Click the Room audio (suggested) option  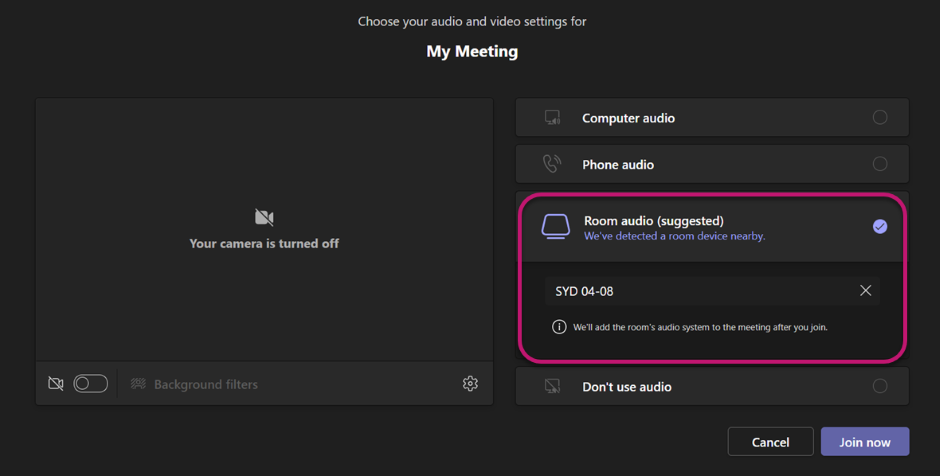tap(712, 228)
